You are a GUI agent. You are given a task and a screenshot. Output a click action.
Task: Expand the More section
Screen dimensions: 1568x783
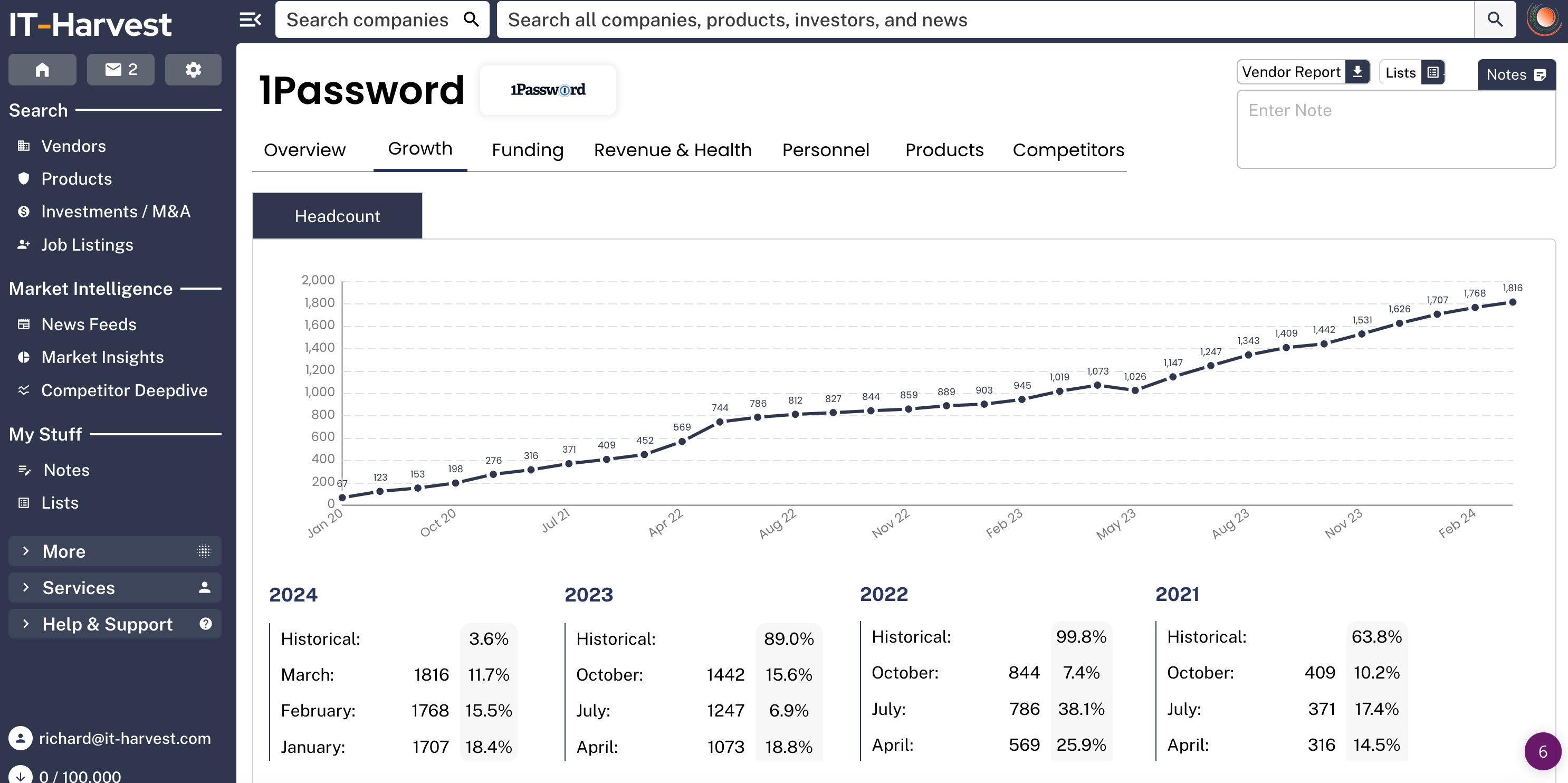(x=115, y=551)
